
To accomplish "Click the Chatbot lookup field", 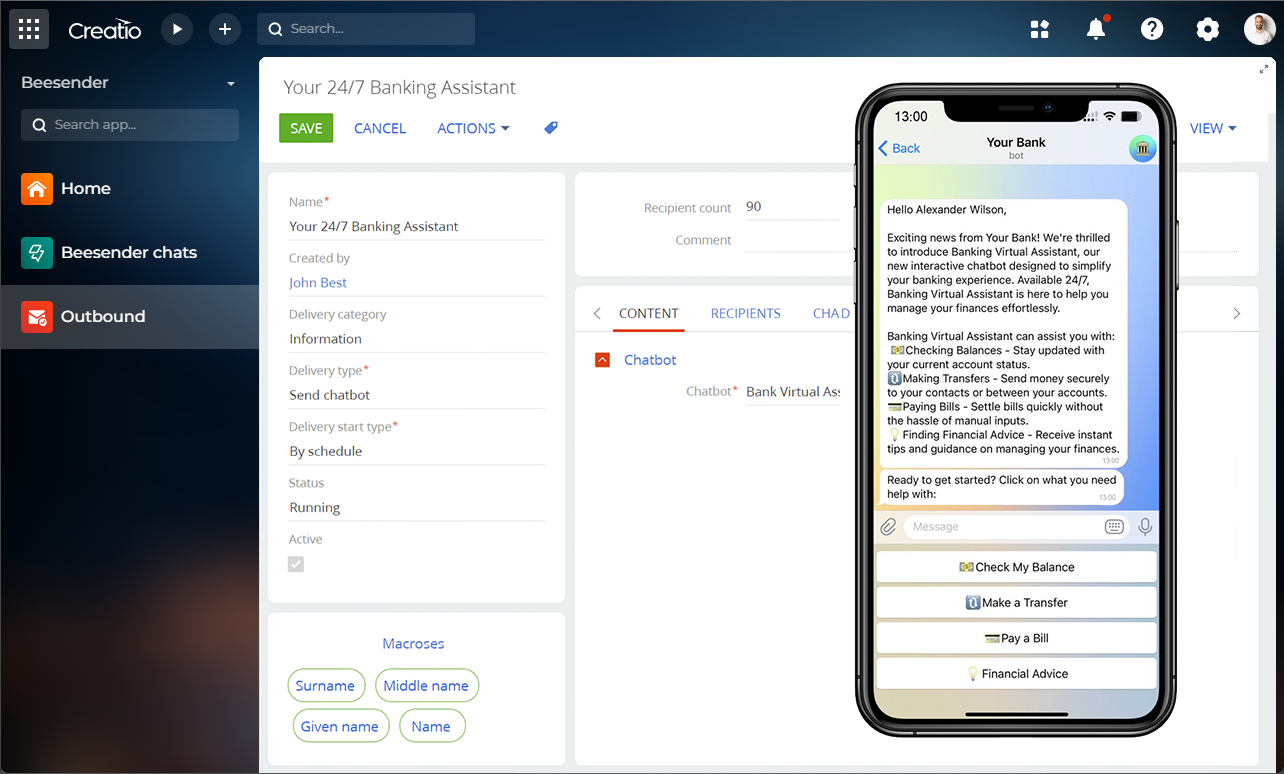I will tap(795, 392).
